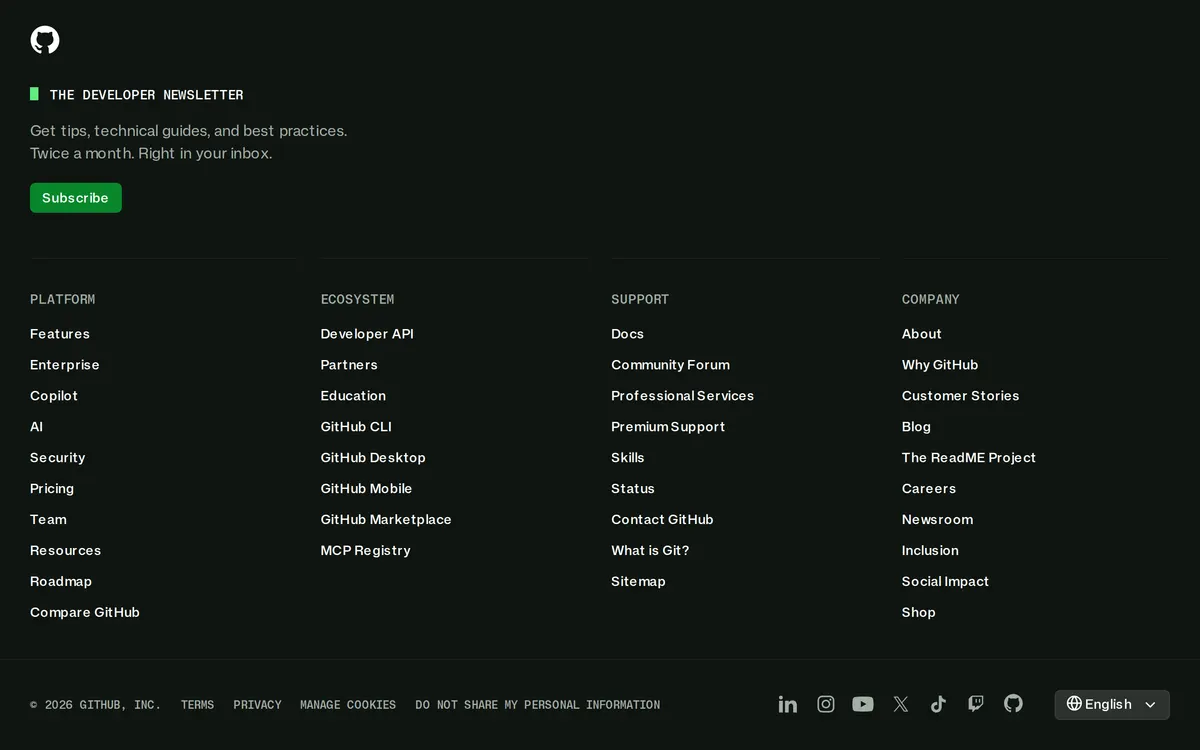Open the Docs link
1200x750 pixels.
[x=628, y=334]
